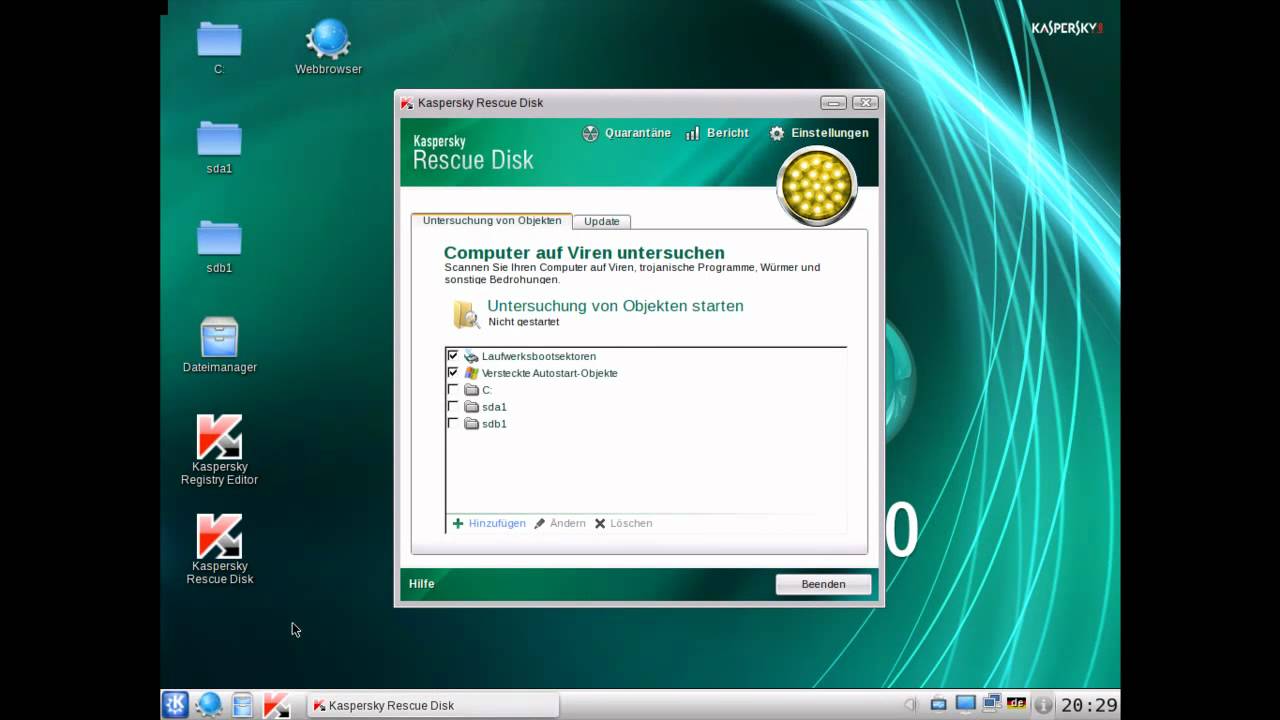Click the 'Nicht gestartet' status text

(x=523, y=322)
